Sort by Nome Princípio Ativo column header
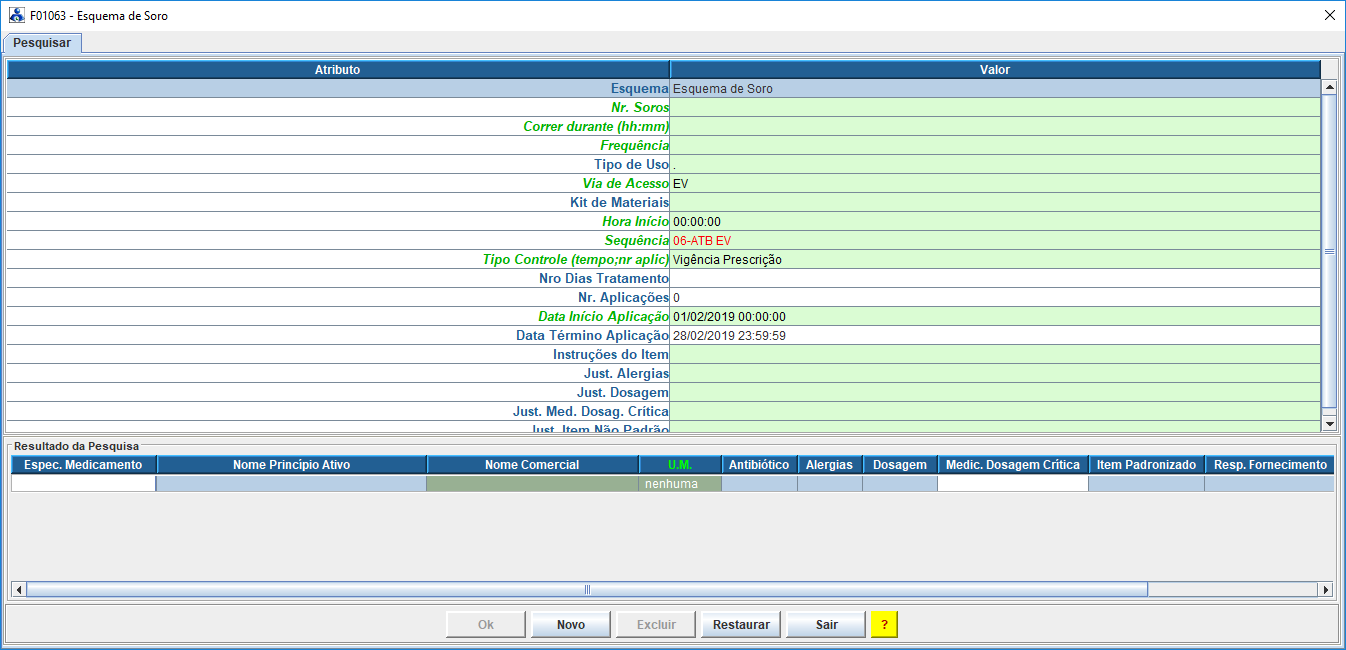 click(291, 465)
